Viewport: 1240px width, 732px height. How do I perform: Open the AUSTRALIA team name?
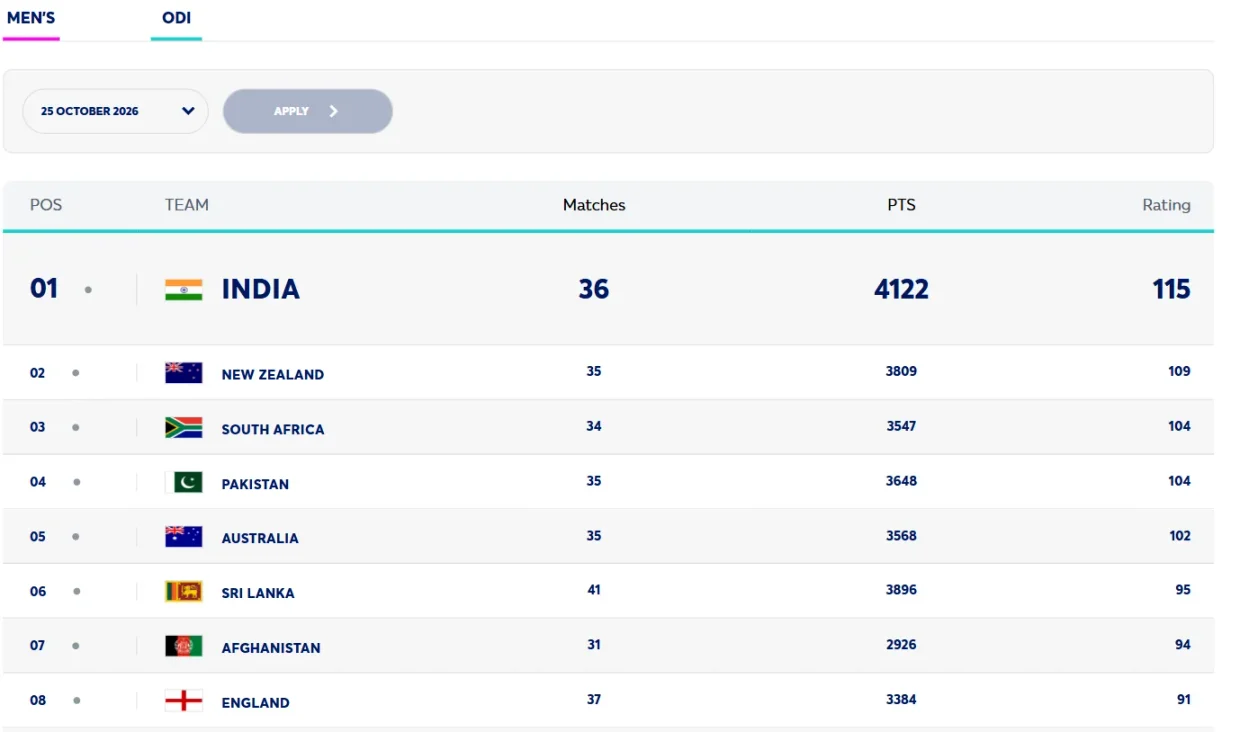[260, 538]
